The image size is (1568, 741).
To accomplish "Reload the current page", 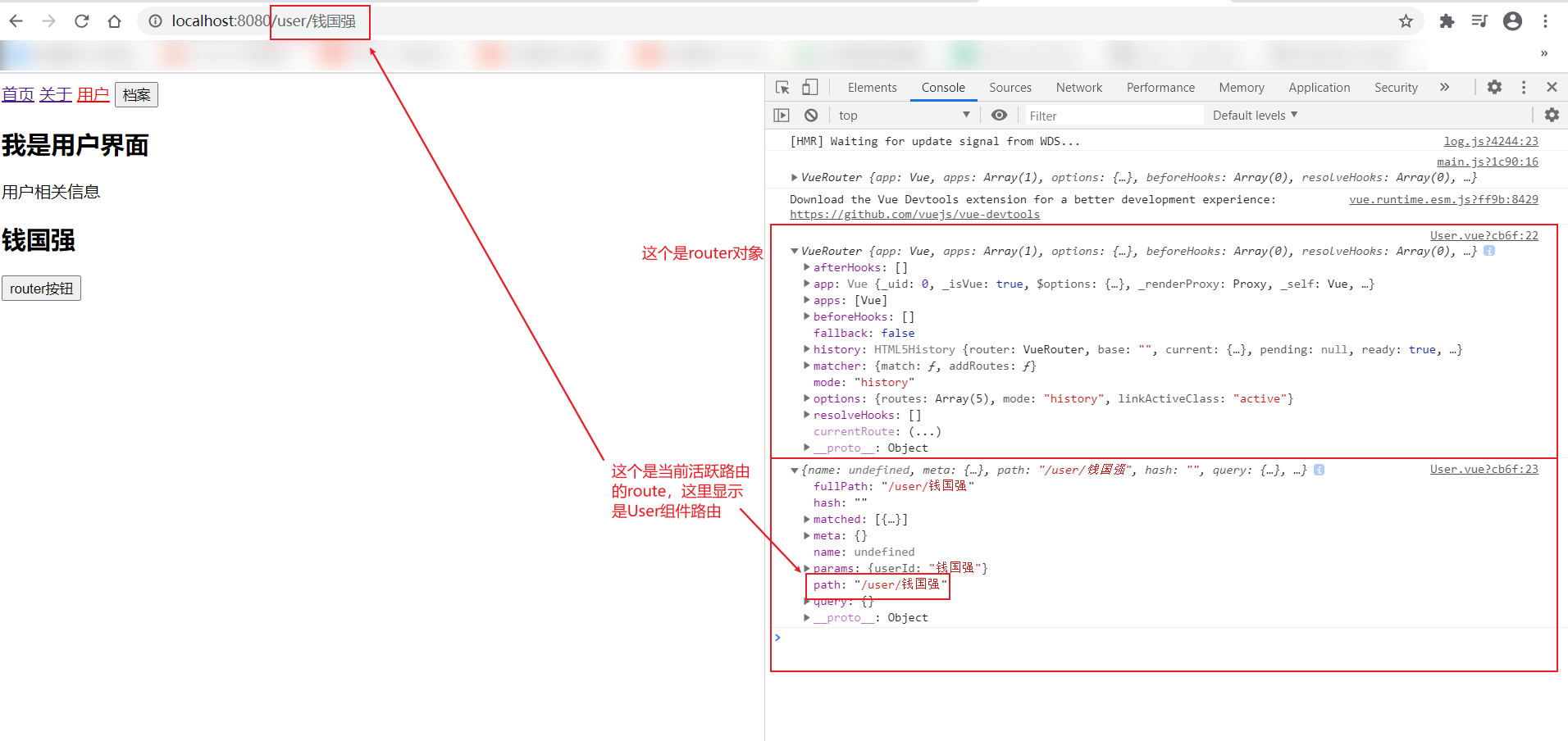I will click(81, 21).
